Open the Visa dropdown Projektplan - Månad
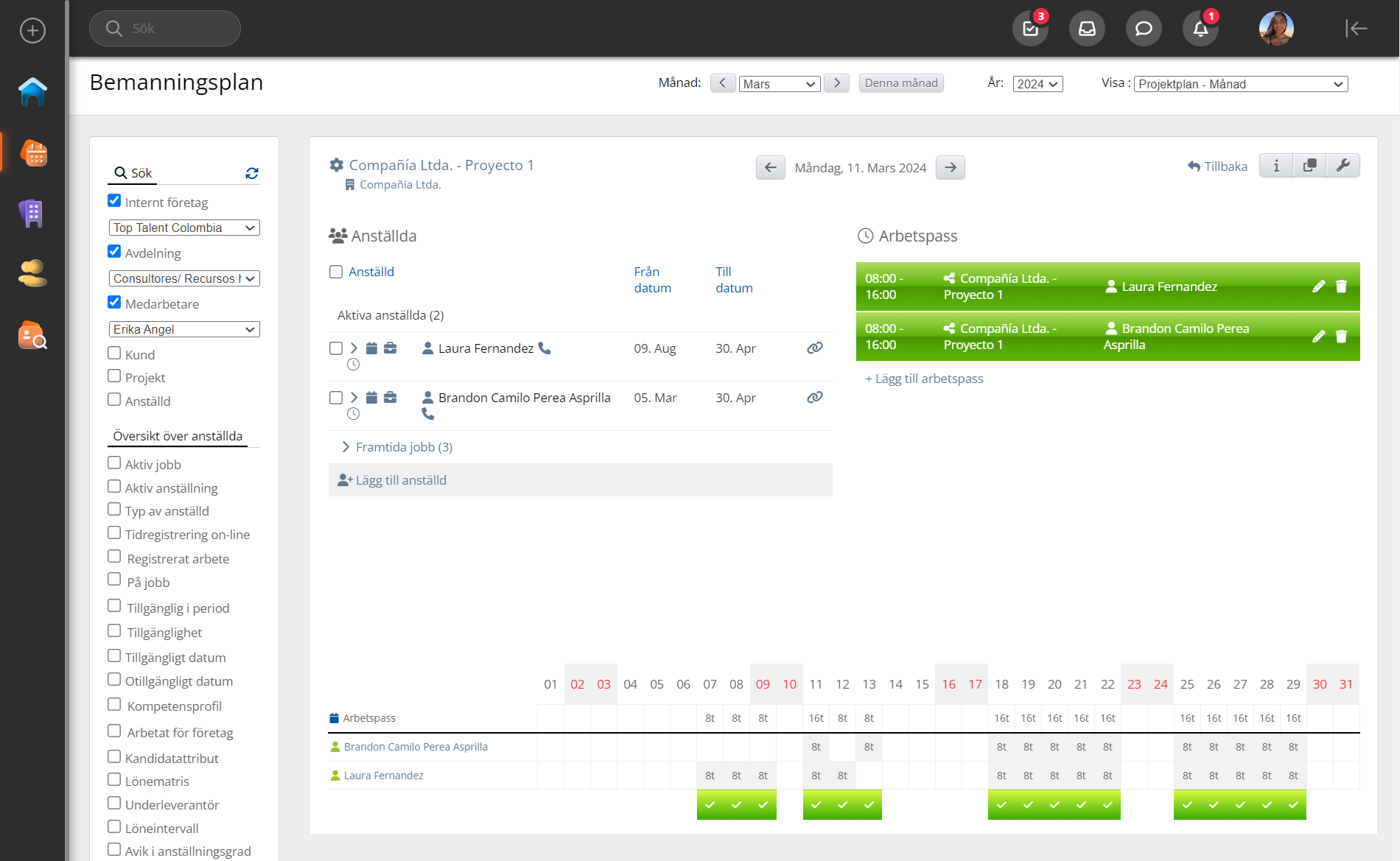The height and width of the screenshot is (861, 1400). tap(1240, 84)
